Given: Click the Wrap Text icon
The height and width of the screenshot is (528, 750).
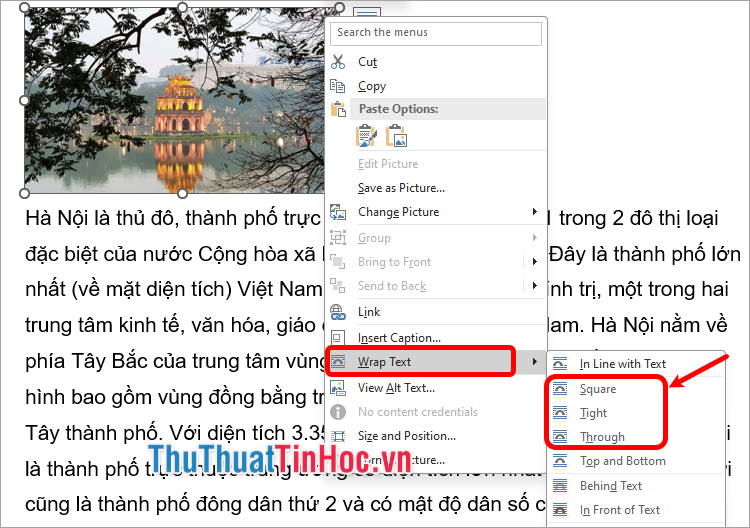Looking at the screenshot, I should (339, 362).
